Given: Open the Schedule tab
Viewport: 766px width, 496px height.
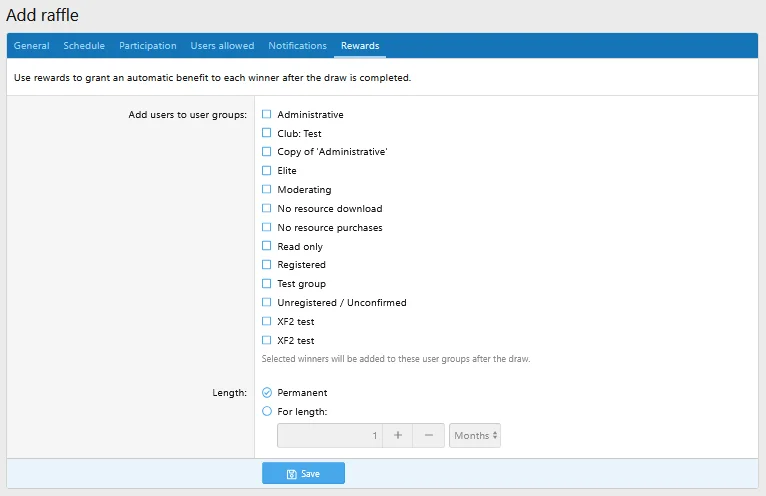Looking at the screenshot, I should click(84, 45).
